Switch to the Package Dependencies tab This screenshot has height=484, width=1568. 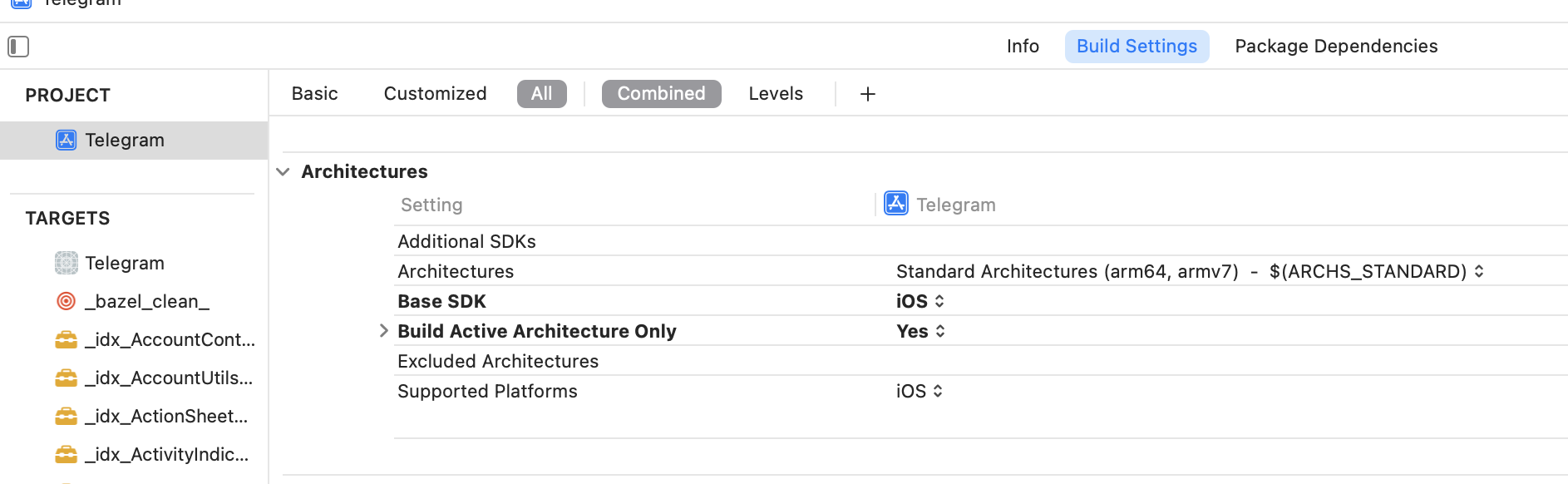coord(1335,46)
